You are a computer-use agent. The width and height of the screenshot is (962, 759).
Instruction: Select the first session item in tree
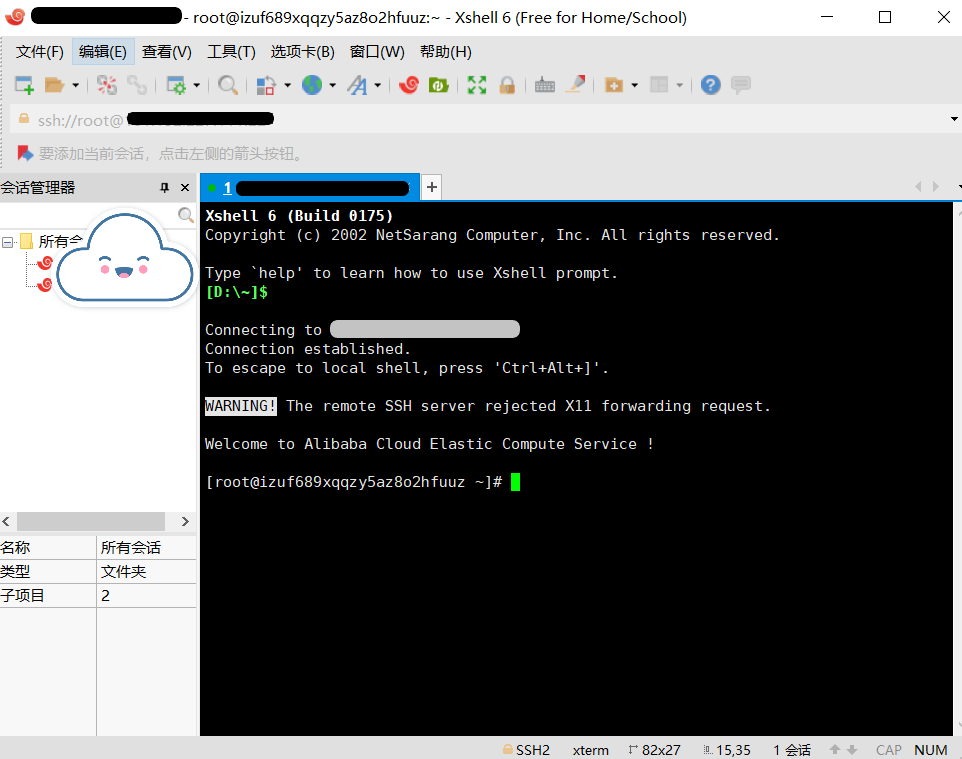tap(45, 263)
